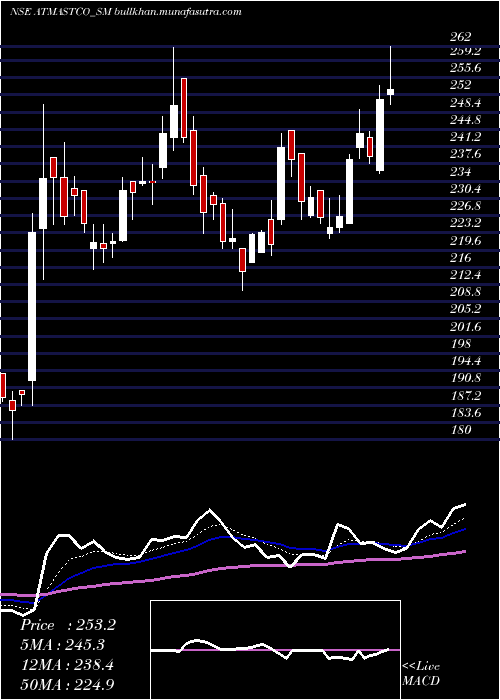This screenshot has height=700, width=500.
Task: Click the 234 price axis label
Action: pyautogui.click(x=461, y=172)
